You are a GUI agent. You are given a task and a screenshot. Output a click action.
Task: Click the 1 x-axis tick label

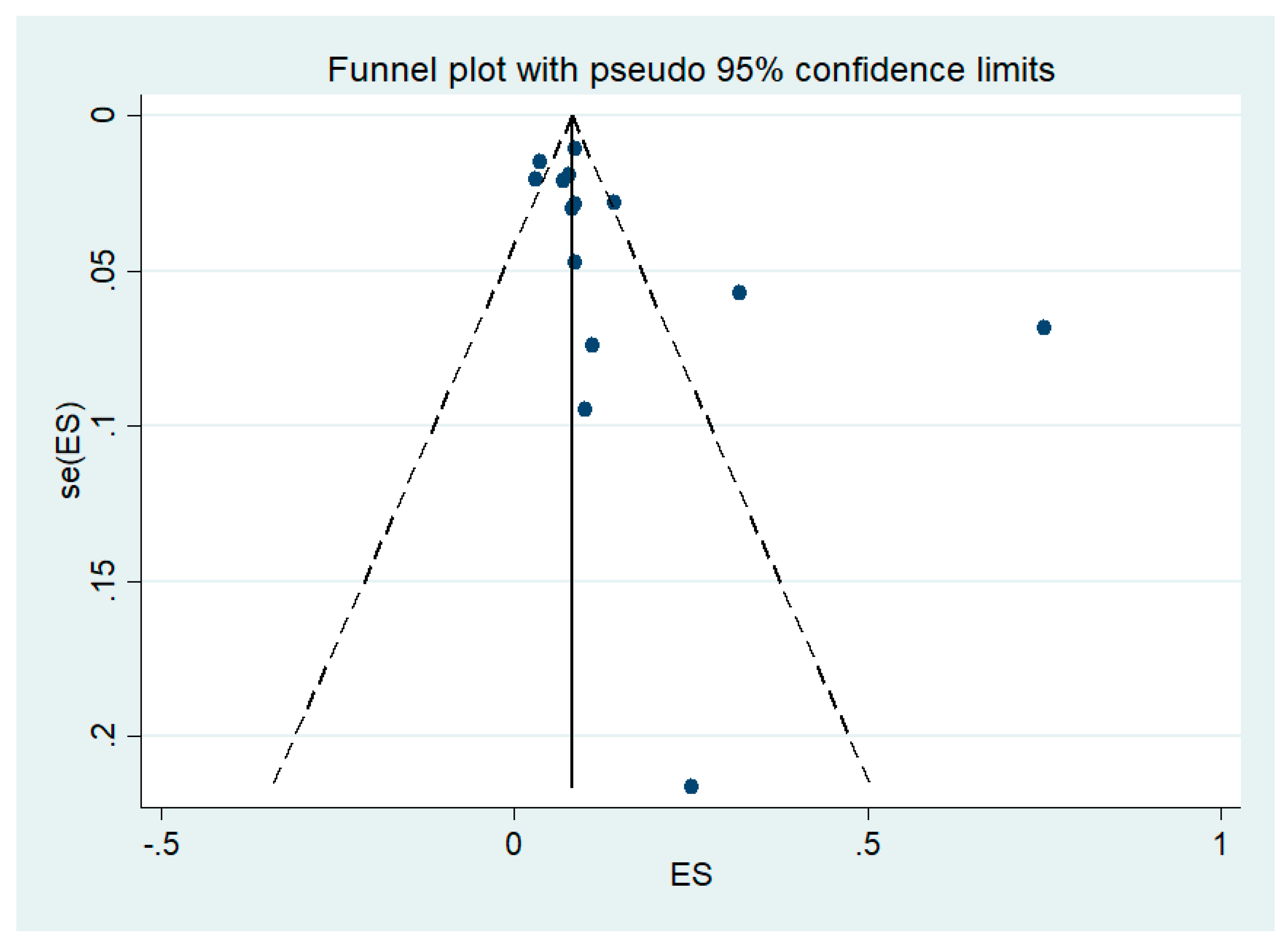[1220, 844]
